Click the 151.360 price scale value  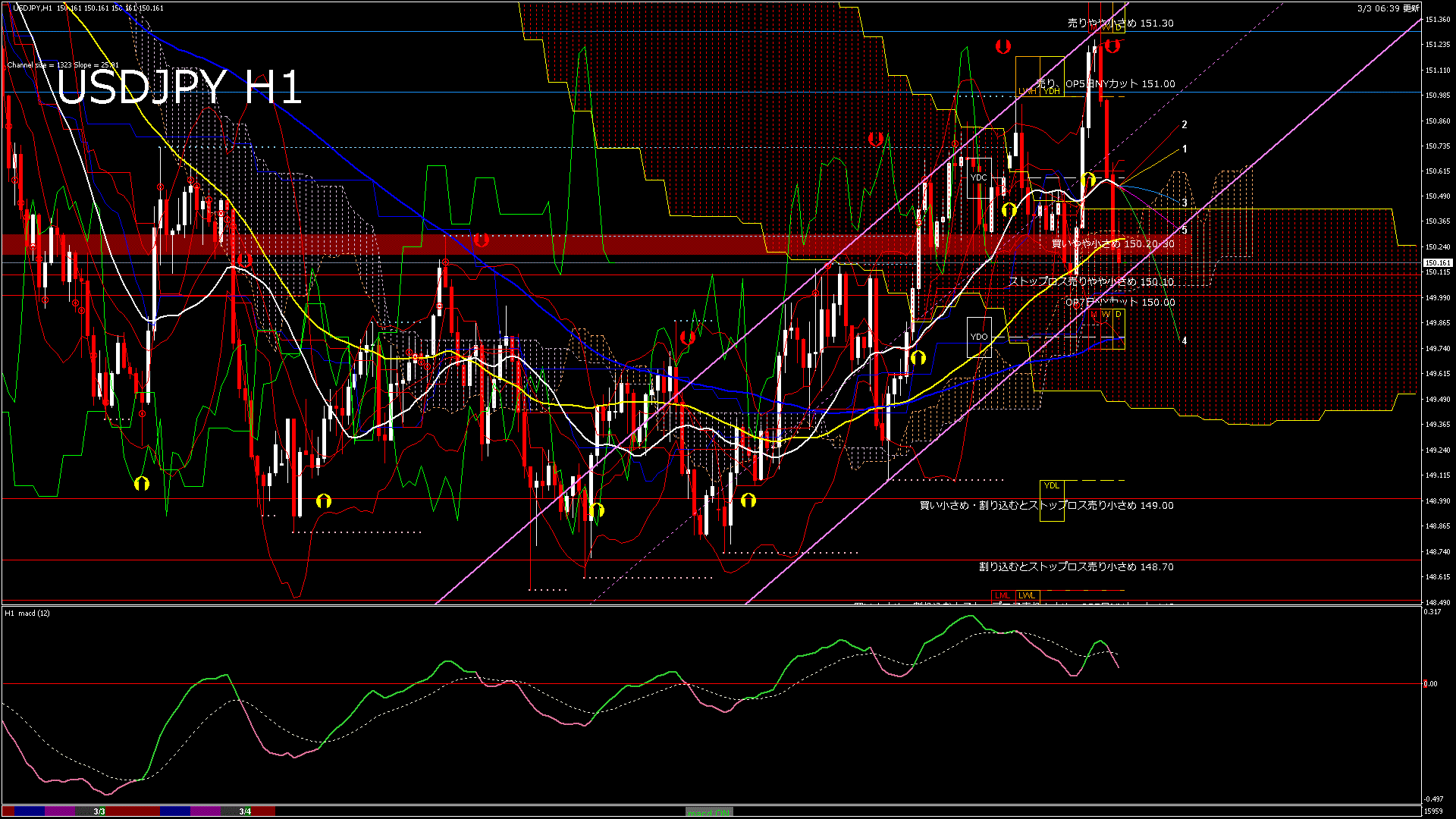coord(1438,20)
